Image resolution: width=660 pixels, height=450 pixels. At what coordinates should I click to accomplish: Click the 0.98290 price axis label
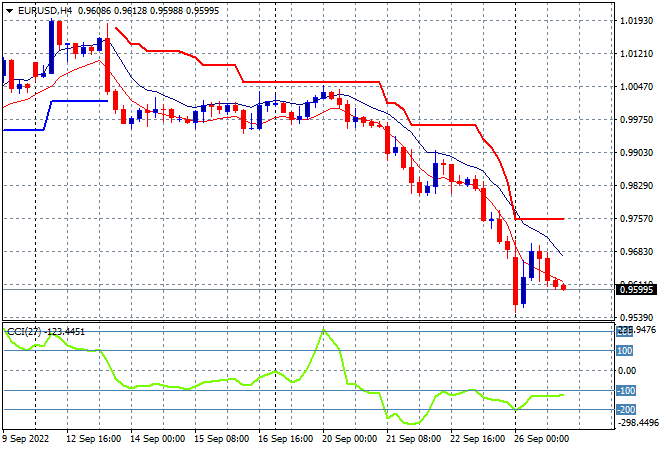point(636,185)
